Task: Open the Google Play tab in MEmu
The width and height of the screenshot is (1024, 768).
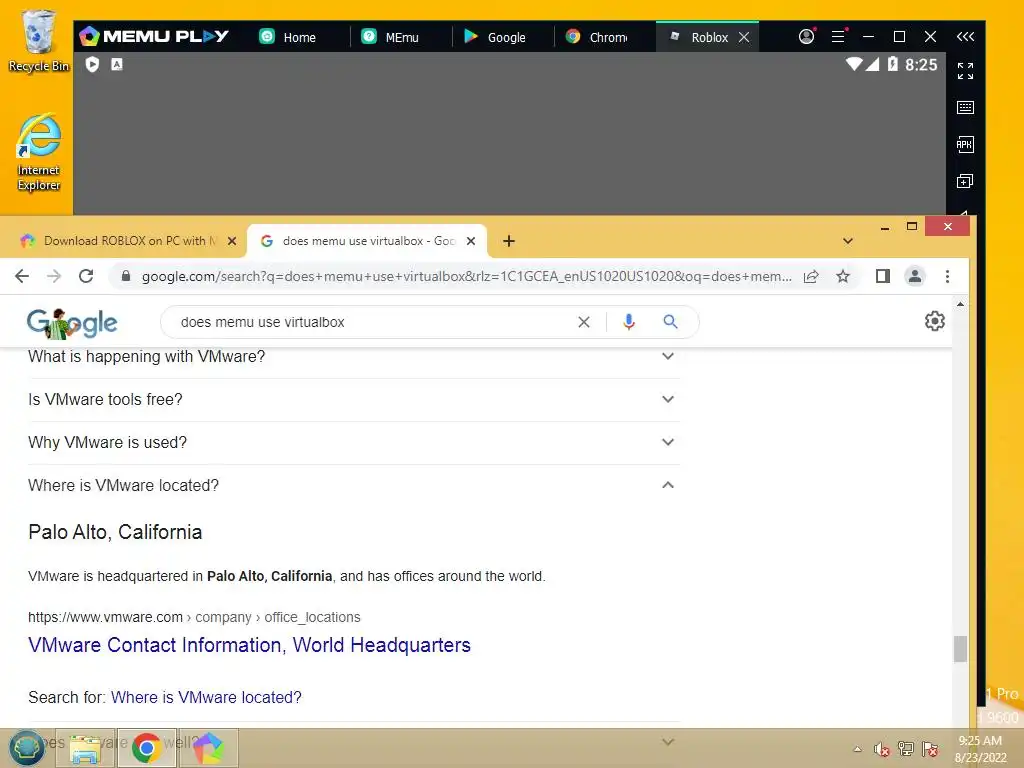Action: [494, 37]
